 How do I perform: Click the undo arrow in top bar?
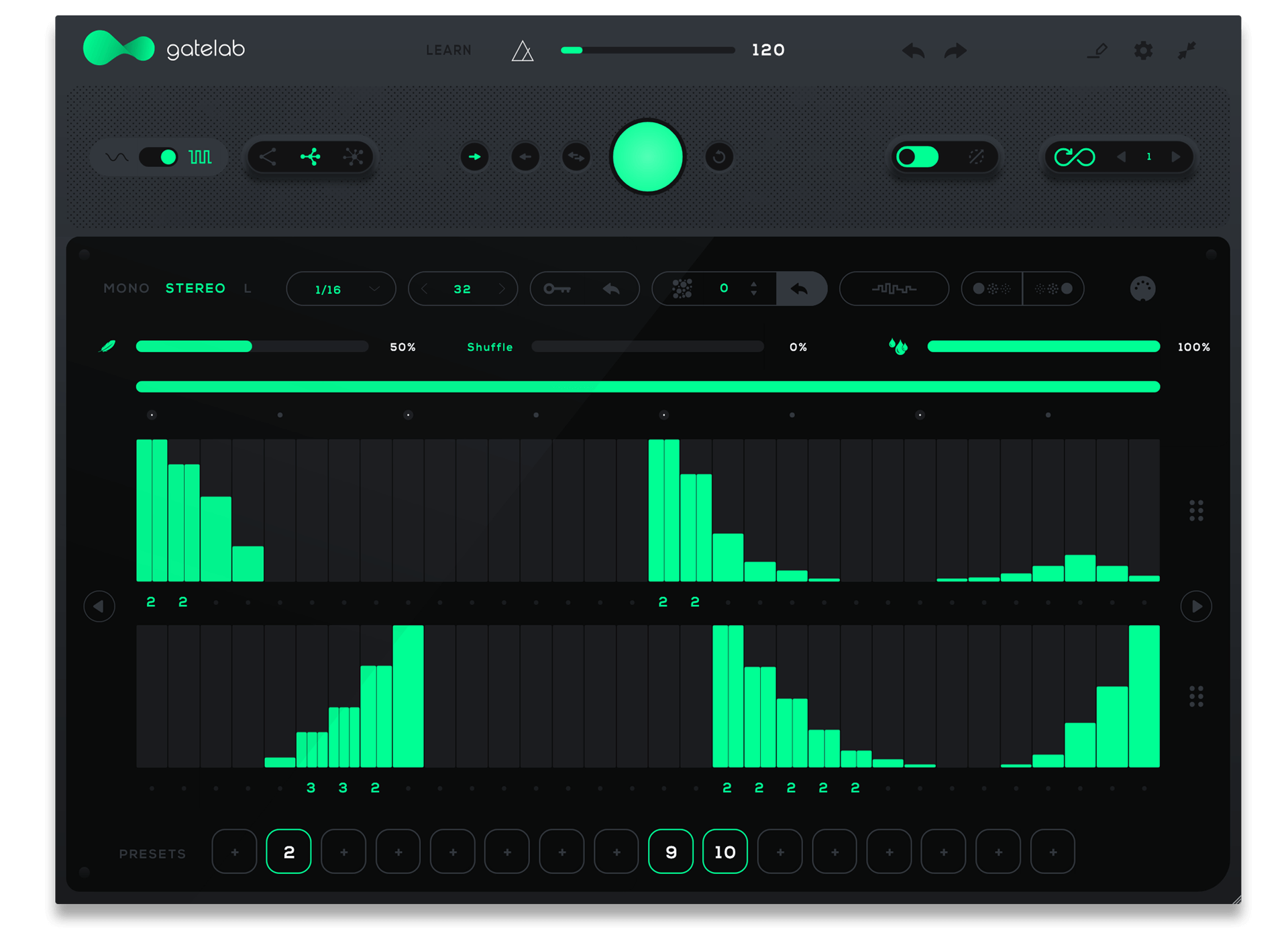coord(913,51)
